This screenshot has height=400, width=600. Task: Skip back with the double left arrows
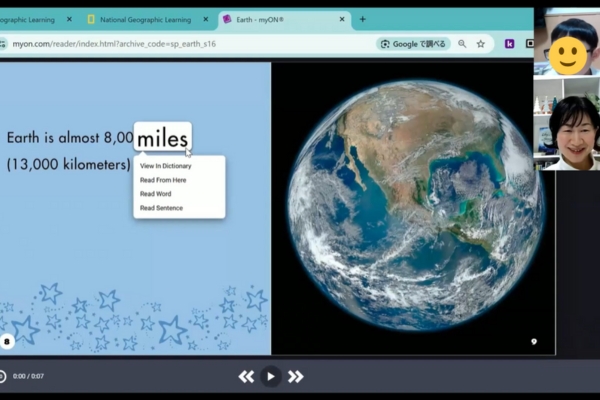pos(246,376)
